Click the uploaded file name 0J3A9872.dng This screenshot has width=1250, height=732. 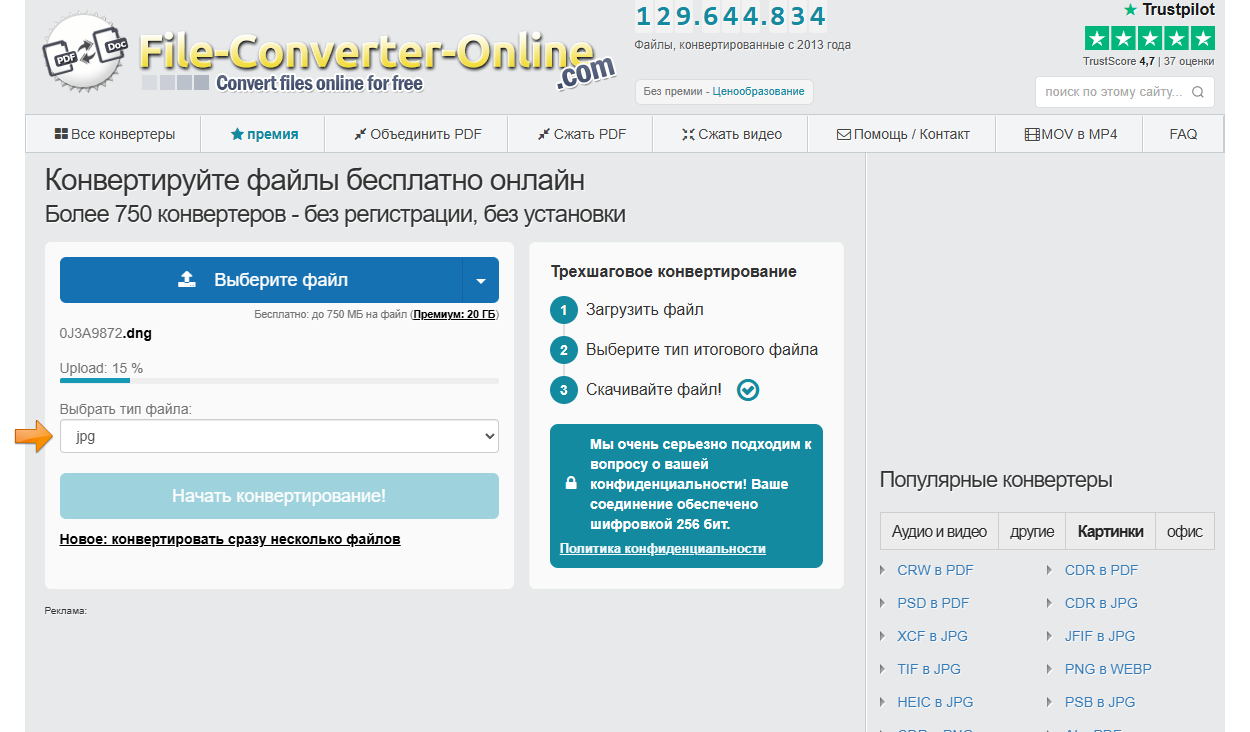pos(106,333)
